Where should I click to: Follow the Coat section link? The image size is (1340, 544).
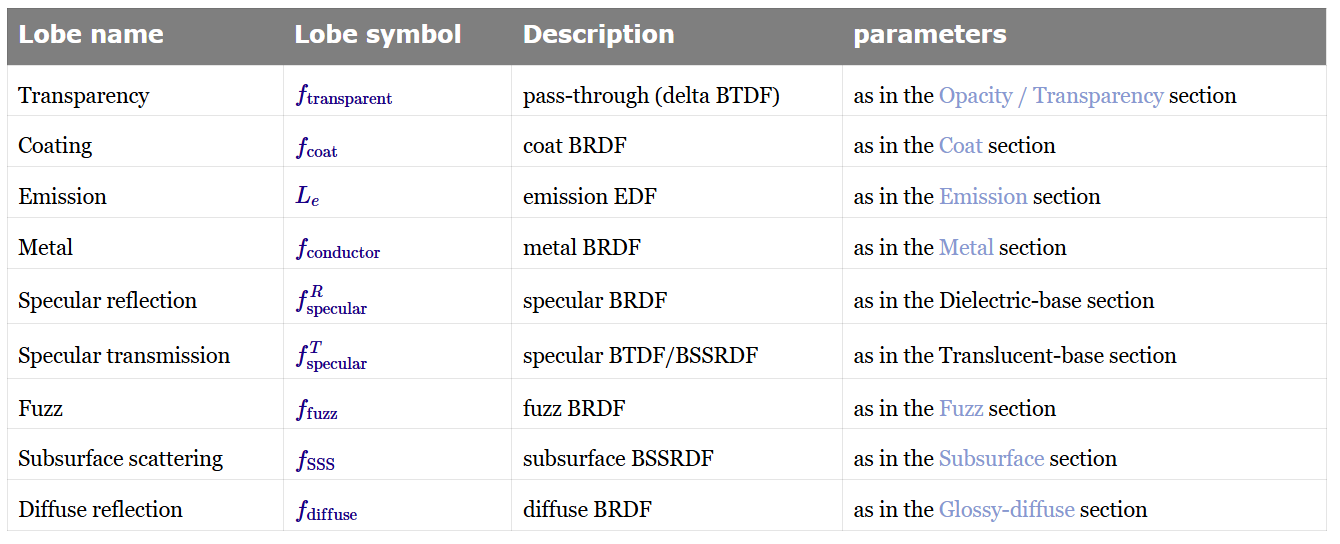[x=960, y=146]
